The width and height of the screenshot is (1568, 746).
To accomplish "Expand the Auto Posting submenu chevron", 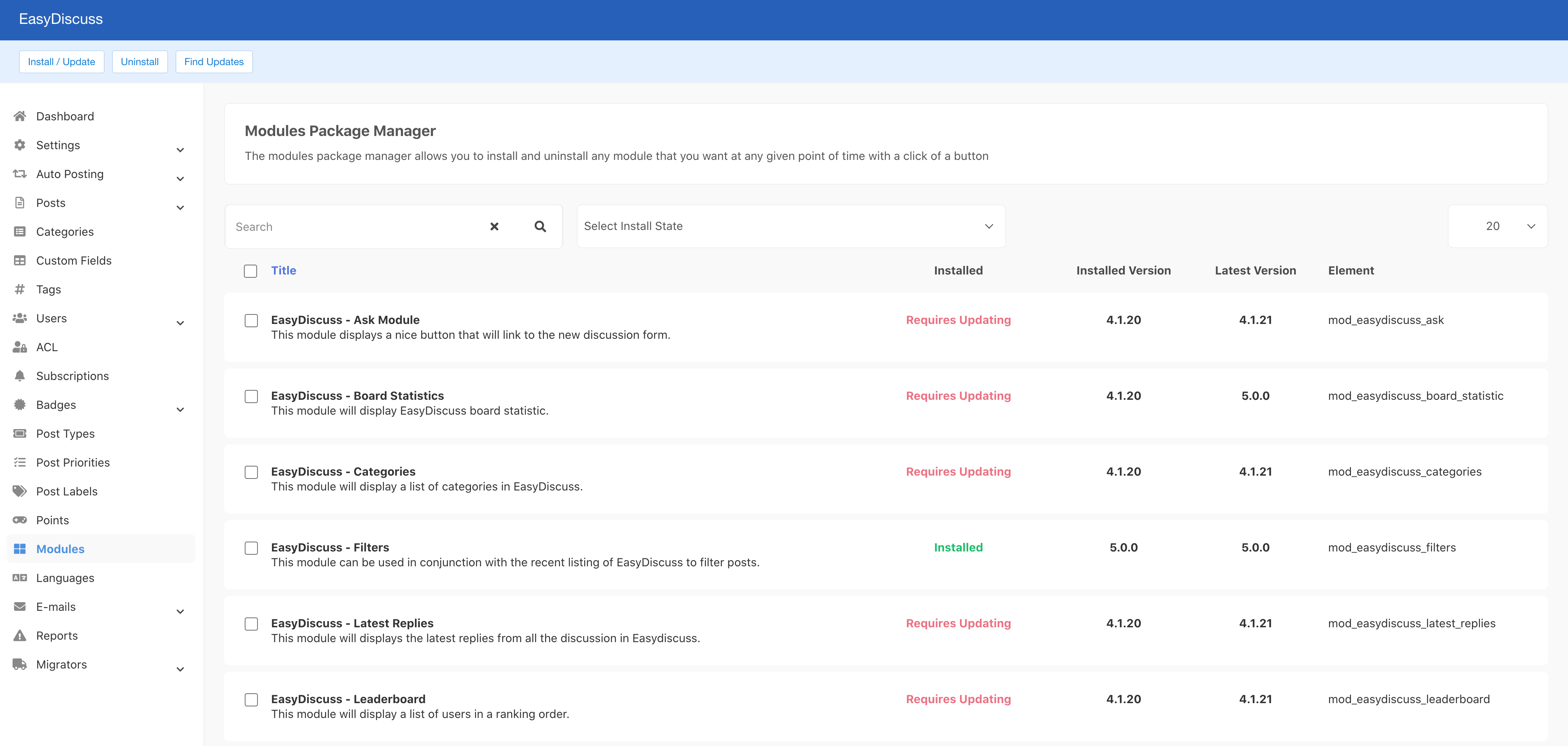I will pos(180,178).
